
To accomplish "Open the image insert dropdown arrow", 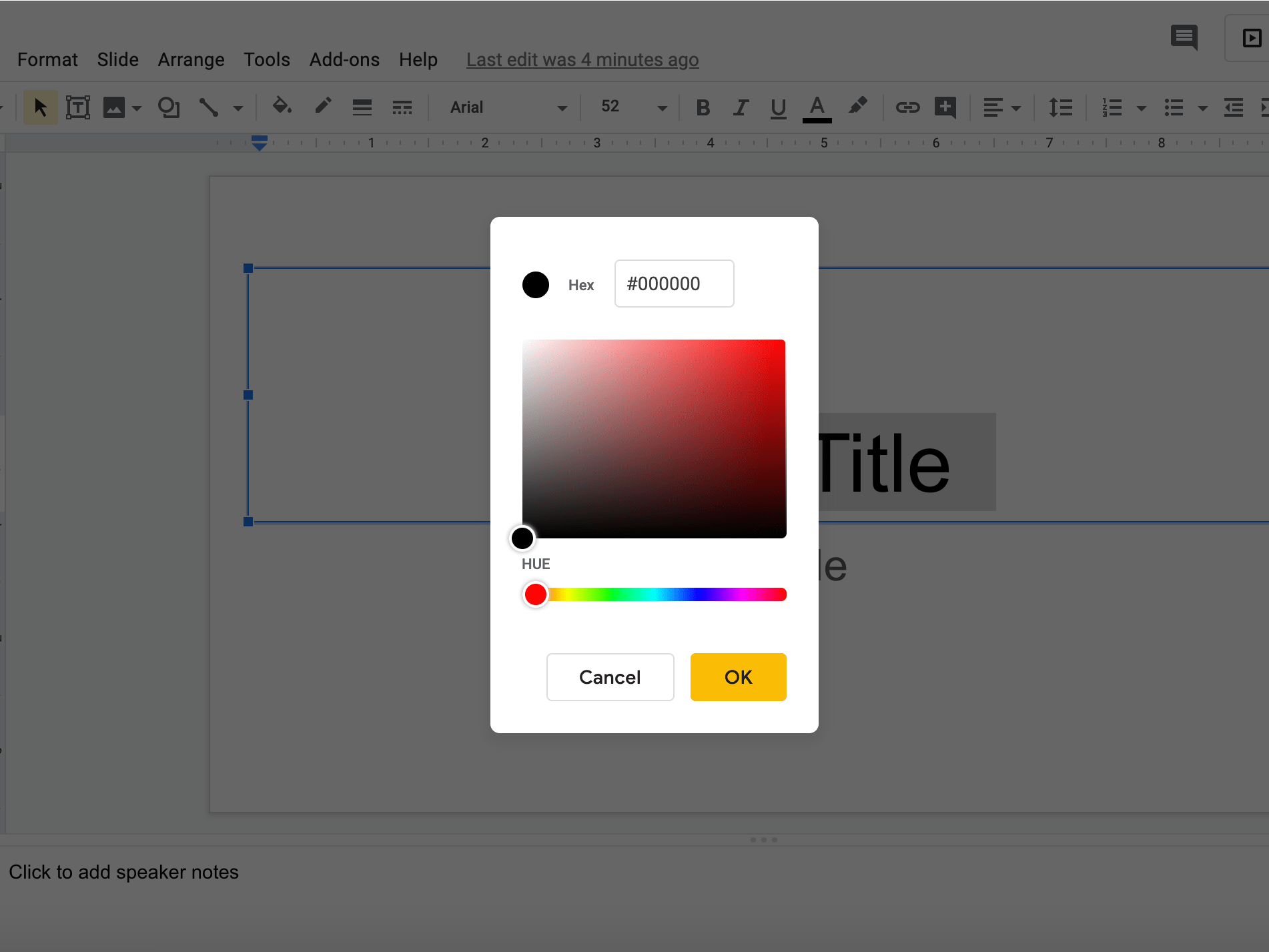I will click(137, 108).
